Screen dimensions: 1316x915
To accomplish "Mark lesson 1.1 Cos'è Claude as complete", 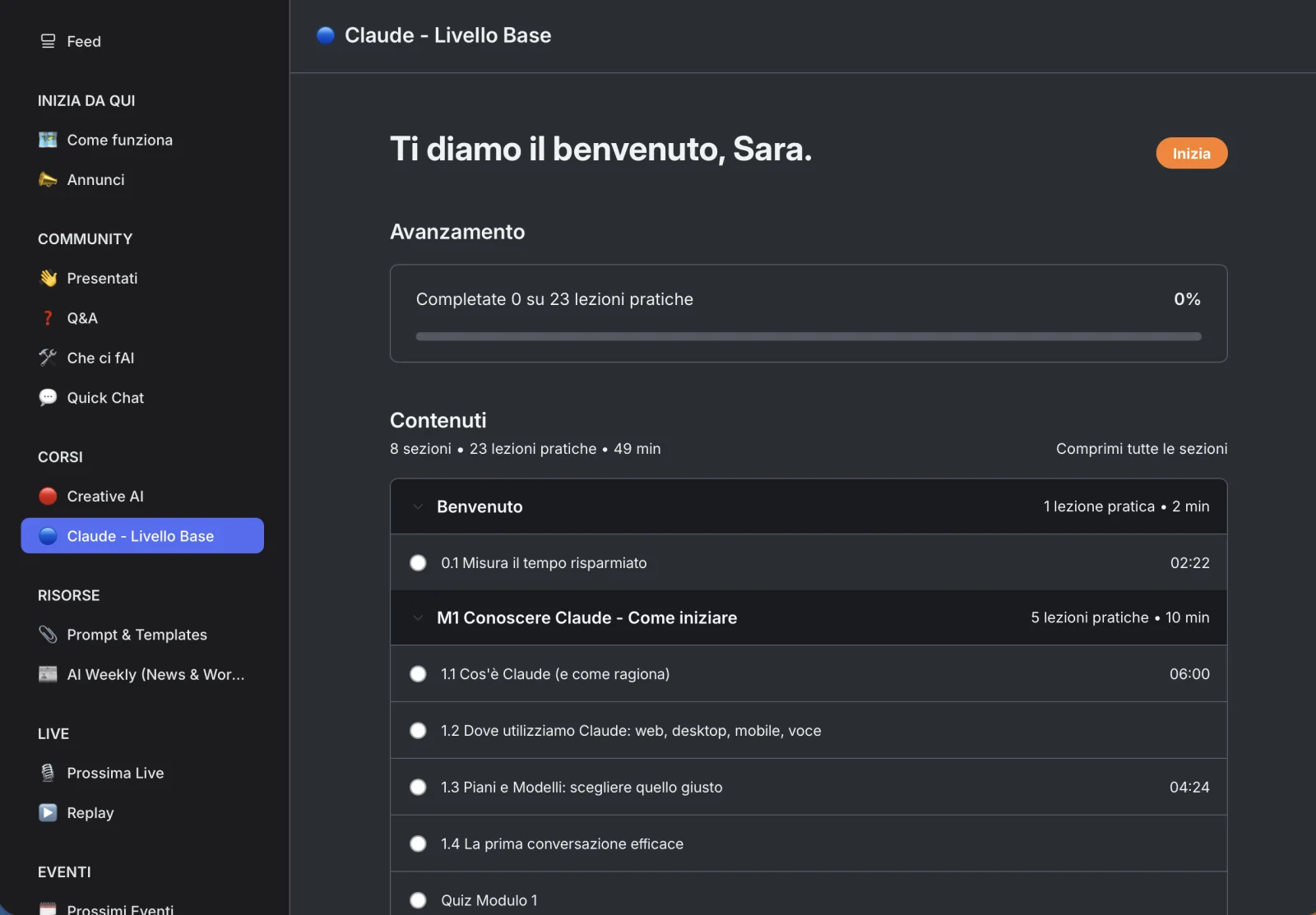I will click(418, 674).
